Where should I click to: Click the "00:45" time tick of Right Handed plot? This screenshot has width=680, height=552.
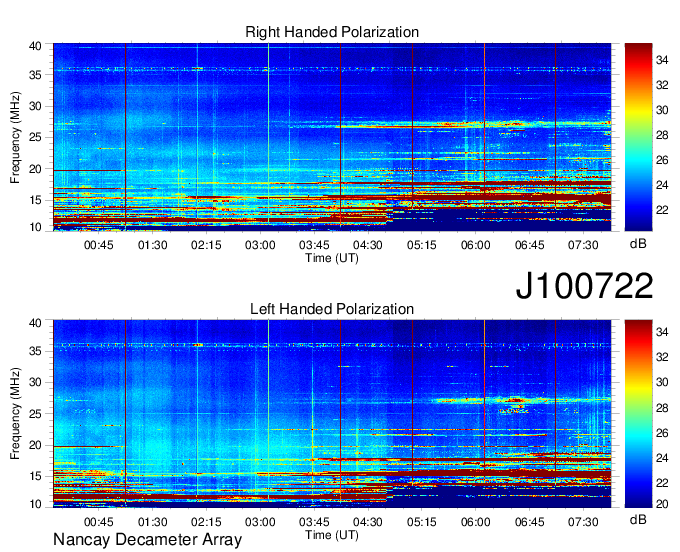[x=98, y=245]
